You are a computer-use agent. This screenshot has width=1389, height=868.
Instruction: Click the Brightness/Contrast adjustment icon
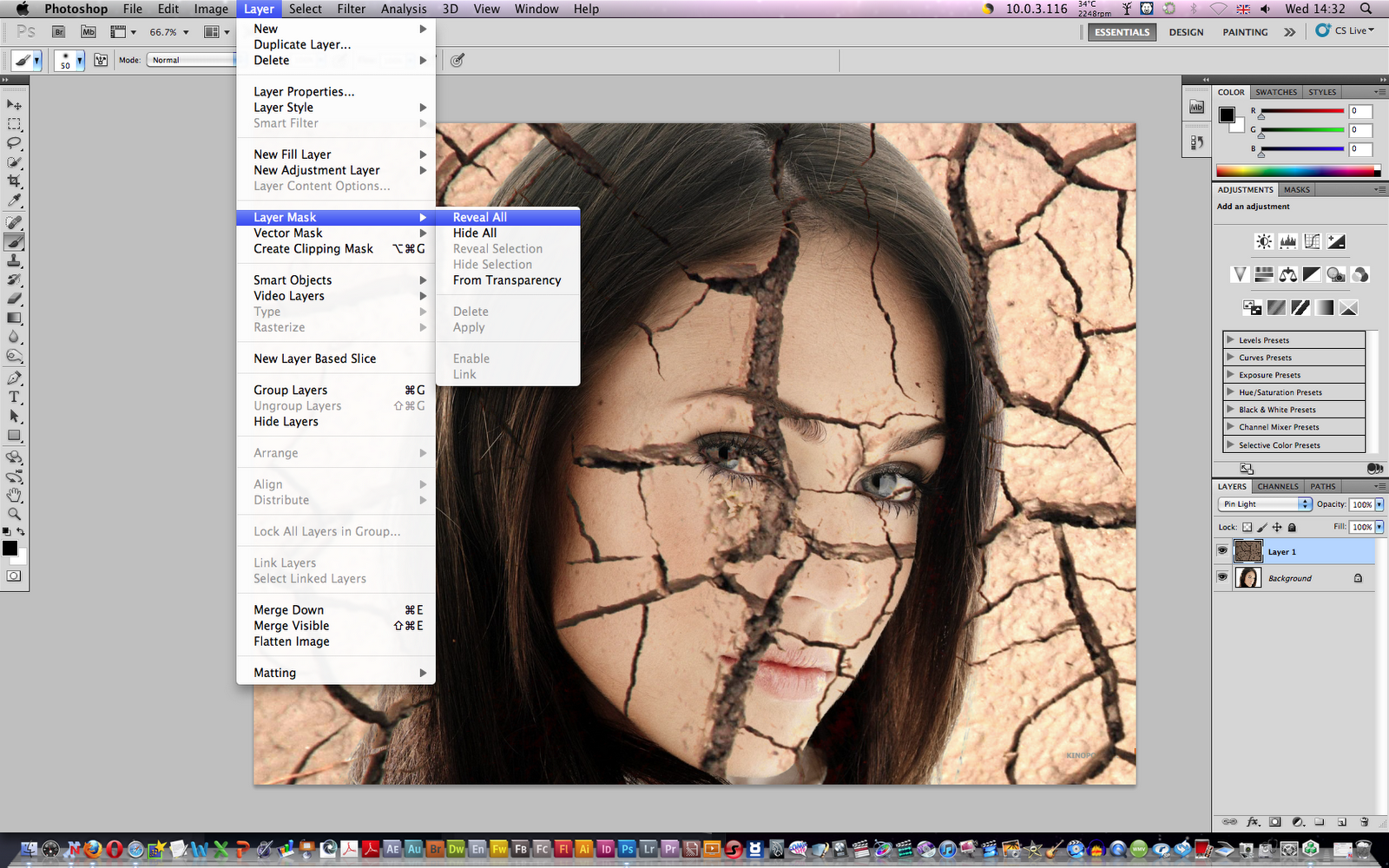(1264, 242)
